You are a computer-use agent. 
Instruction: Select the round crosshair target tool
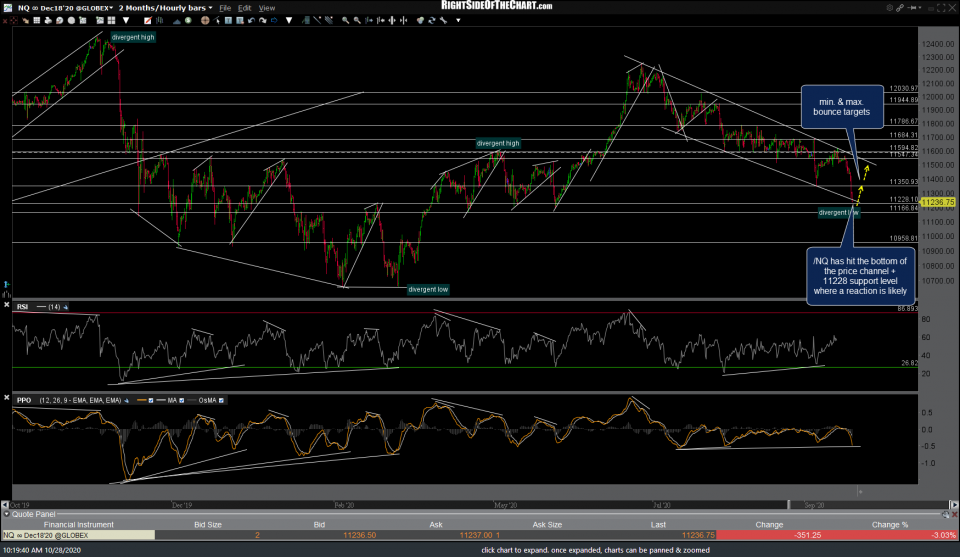(205, 20)
